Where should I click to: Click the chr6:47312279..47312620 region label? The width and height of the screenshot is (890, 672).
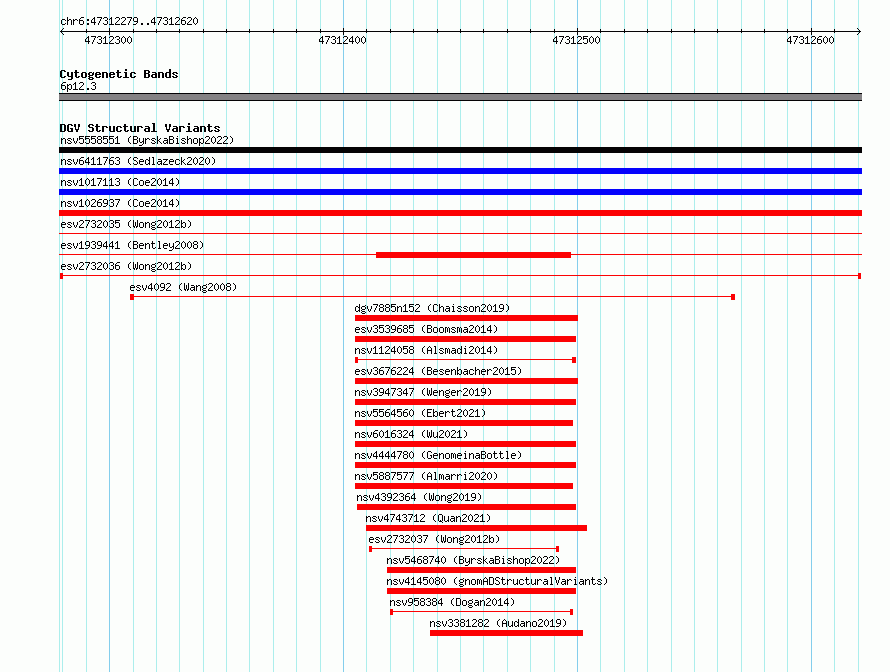point(129,21)
